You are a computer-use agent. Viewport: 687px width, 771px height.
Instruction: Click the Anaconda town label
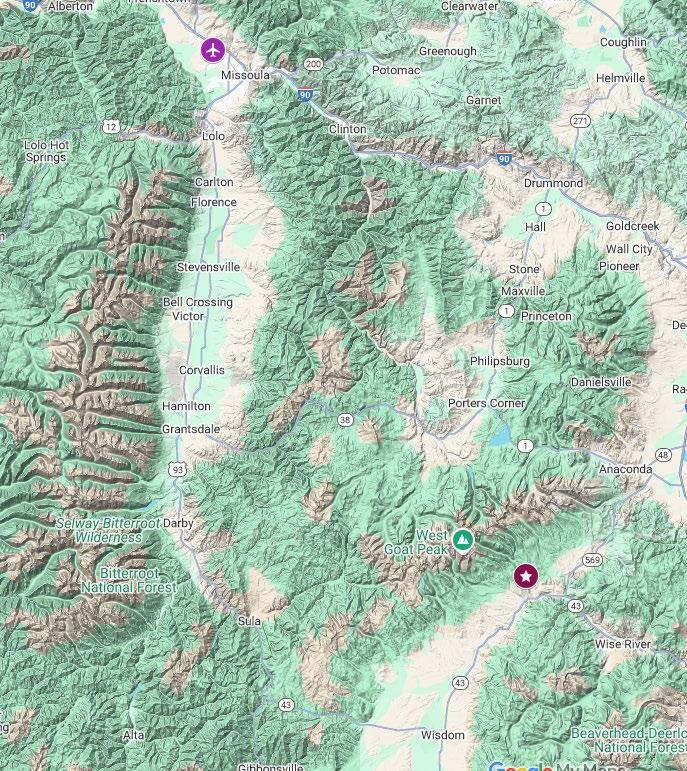click(x=626, y=469)
